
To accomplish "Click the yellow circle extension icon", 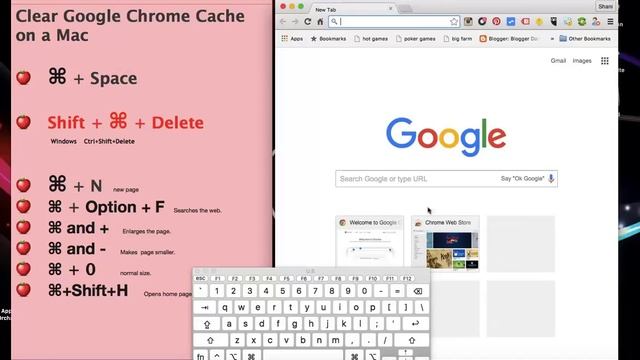I will coord(539,22).
